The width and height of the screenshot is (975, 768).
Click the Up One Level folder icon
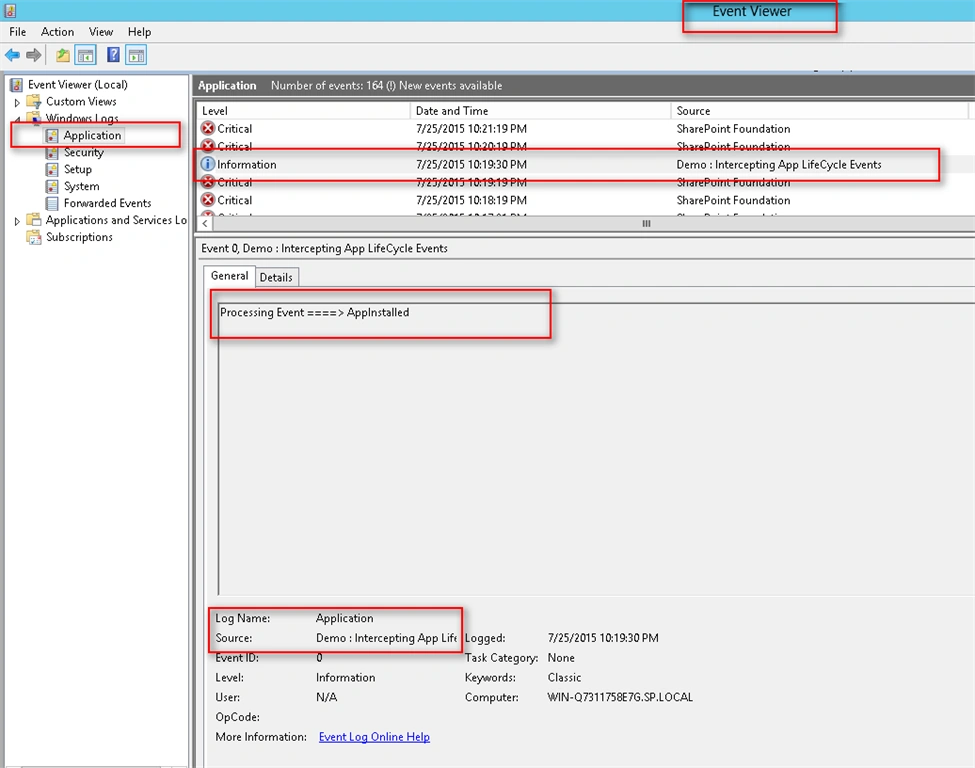click(x=63, y=55)
